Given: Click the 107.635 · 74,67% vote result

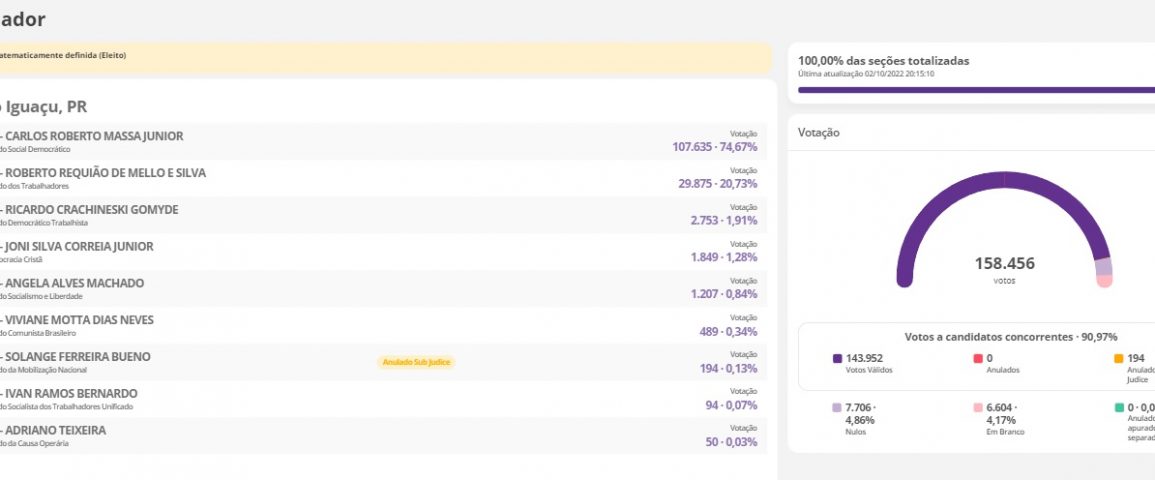Looking at the screenshot, I should [x=714, y=147].
